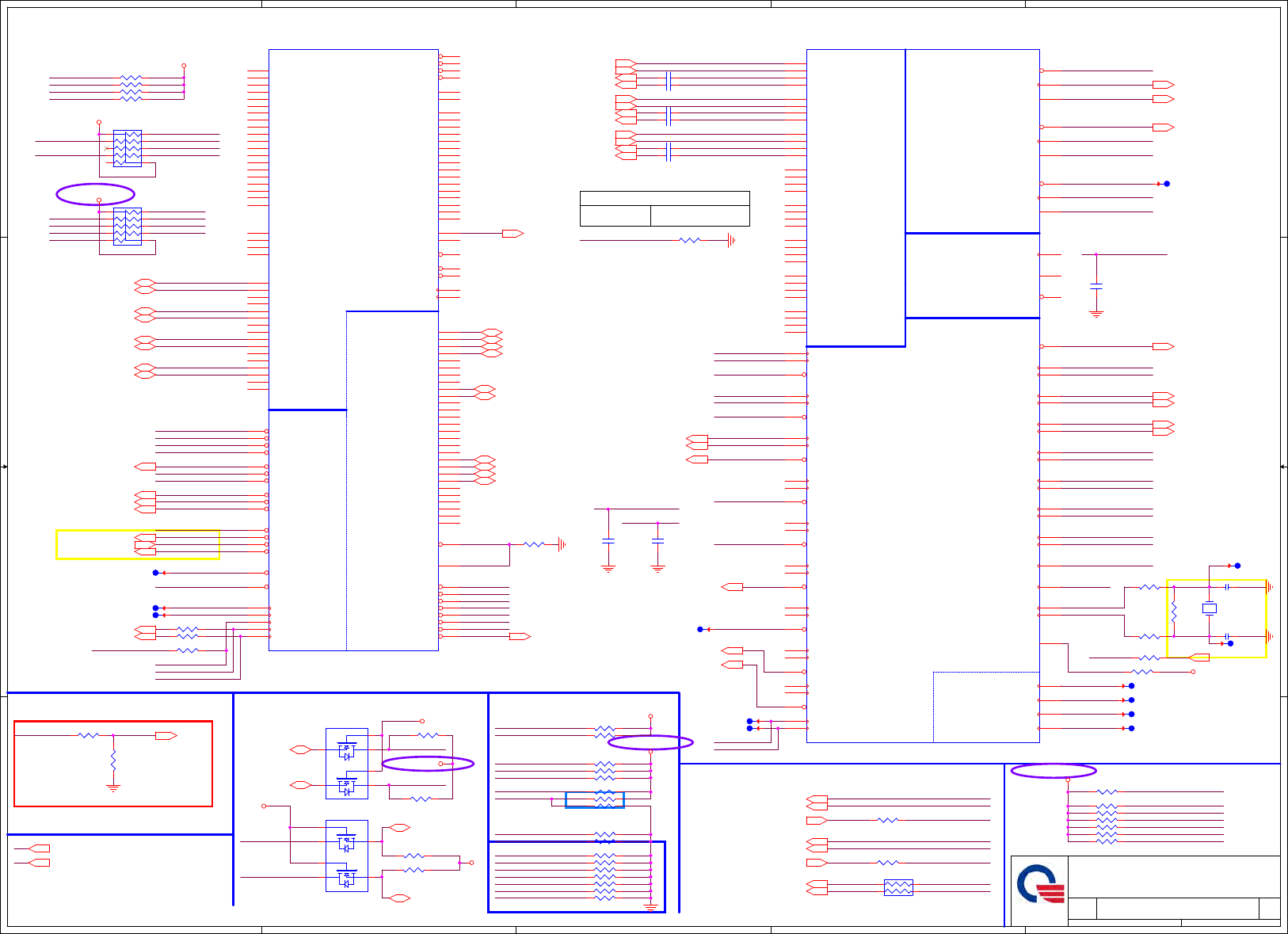The height and width of the screenshot is (934, 1288).
Task: Select the capacitor to ground near upper-right chip
Action: 1096,286
